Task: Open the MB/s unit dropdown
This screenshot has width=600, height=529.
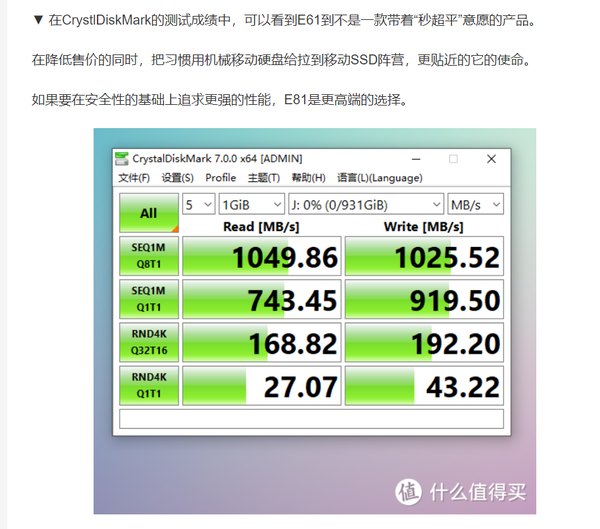Action: point(475,204)
